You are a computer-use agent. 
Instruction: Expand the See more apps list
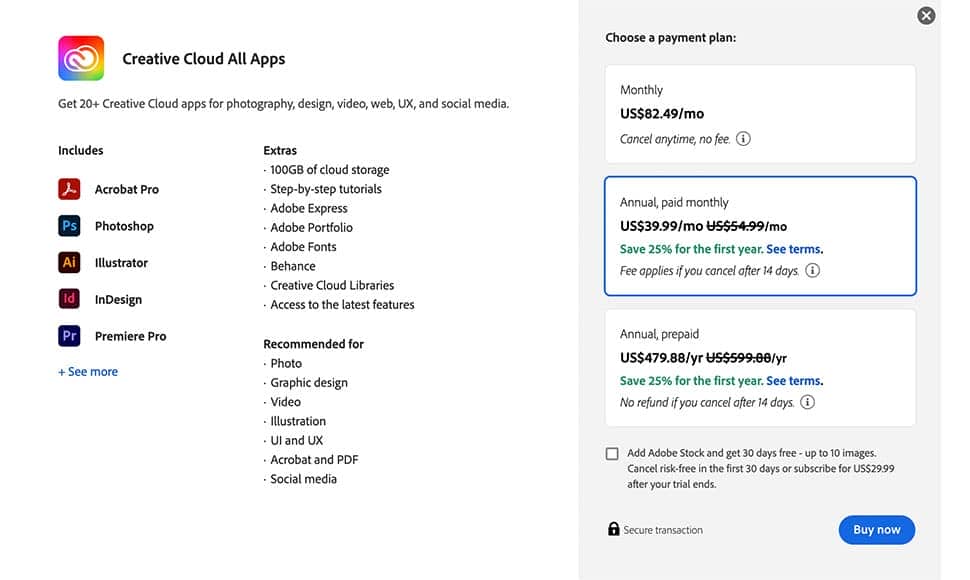coord(88,372)
